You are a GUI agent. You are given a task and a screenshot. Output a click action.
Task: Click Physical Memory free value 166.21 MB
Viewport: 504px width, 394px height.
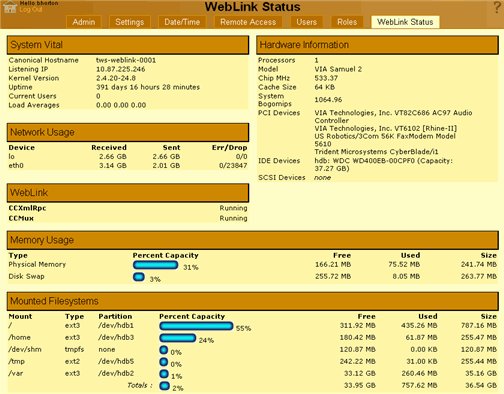(x=333, y=265)
